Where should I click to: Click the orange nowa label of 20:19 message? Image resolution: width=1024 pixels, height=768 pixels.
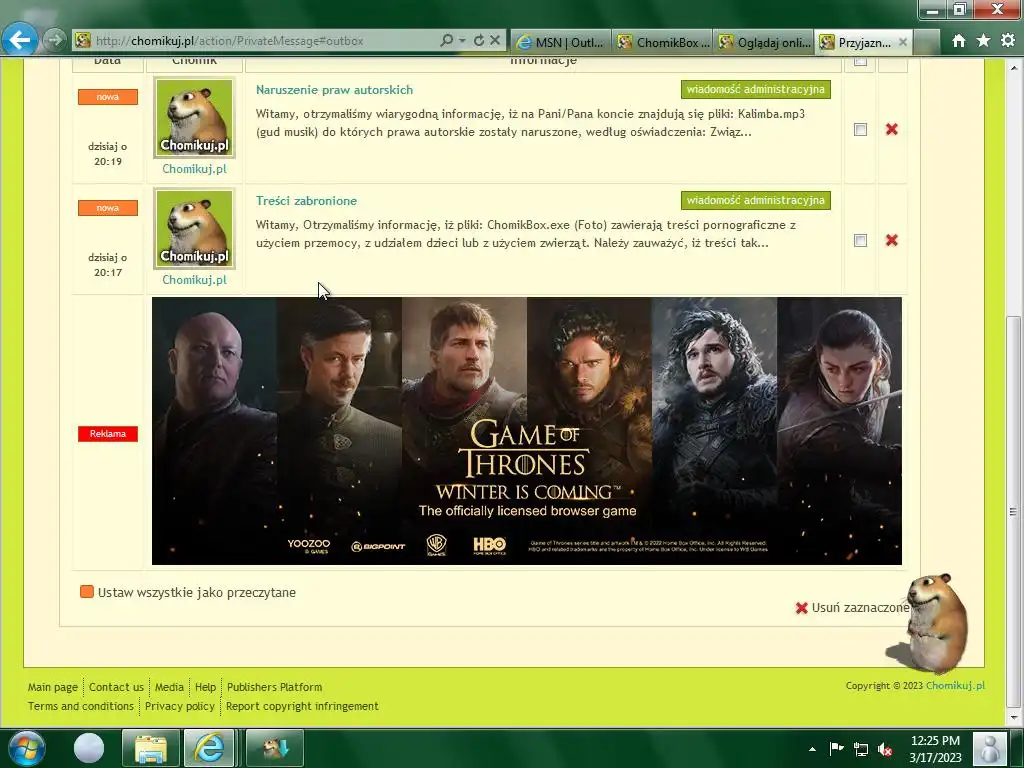(x=108, y=97)
